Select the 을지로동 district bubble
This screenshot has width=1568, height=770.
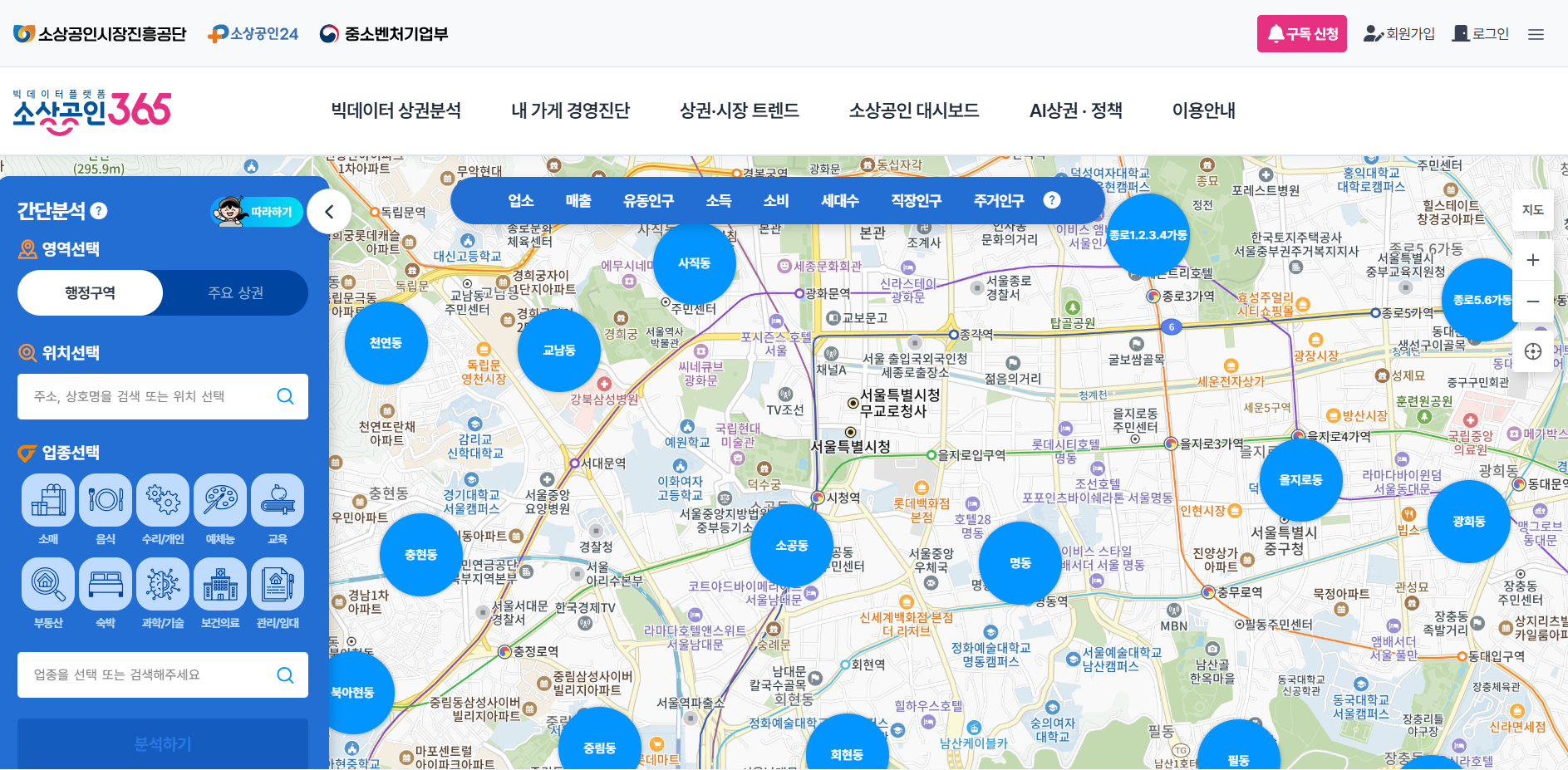[x=1301, y=480]
